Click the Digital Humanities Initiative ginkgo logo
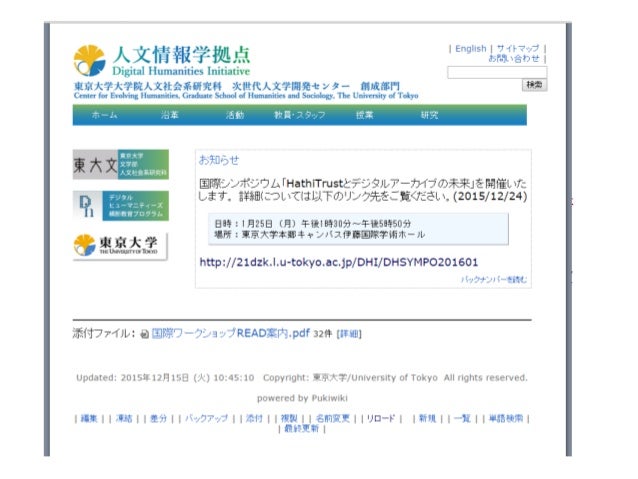 pos(90,60)
